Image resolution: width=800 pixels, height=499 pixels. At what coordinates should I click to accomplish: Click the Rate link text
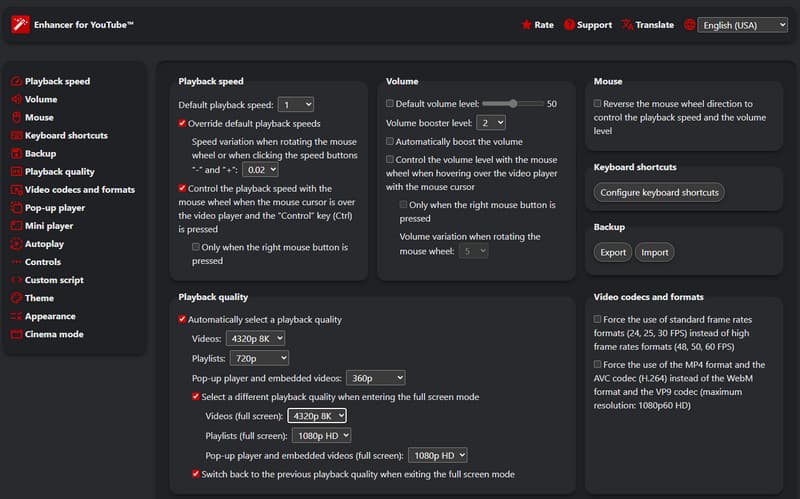click(544, 24)
